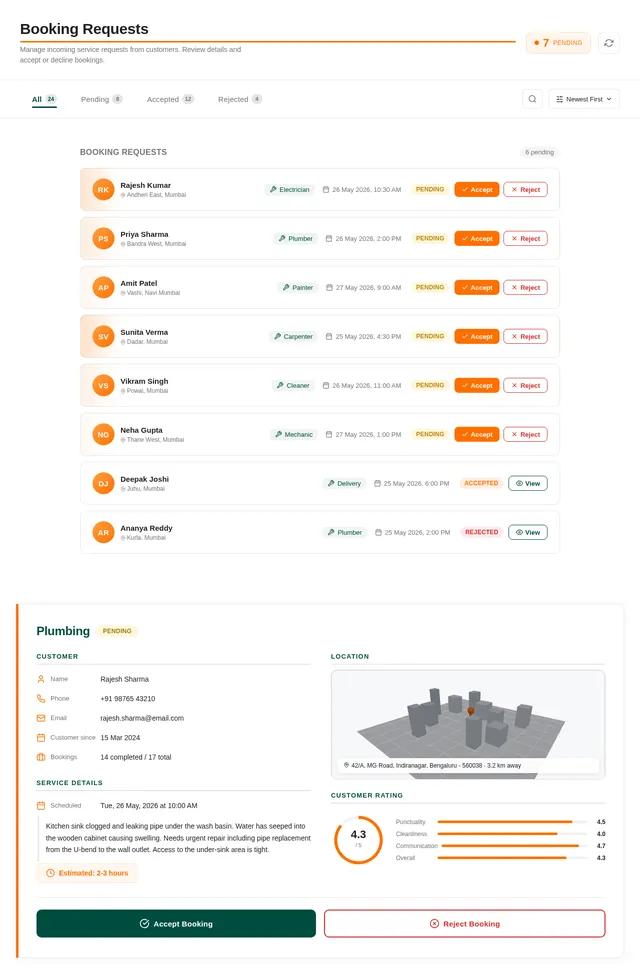The height and width of the screenshot is (980, 640).
Task: Accept Priya Sharma's booking request
Action: tap(477, 239)
